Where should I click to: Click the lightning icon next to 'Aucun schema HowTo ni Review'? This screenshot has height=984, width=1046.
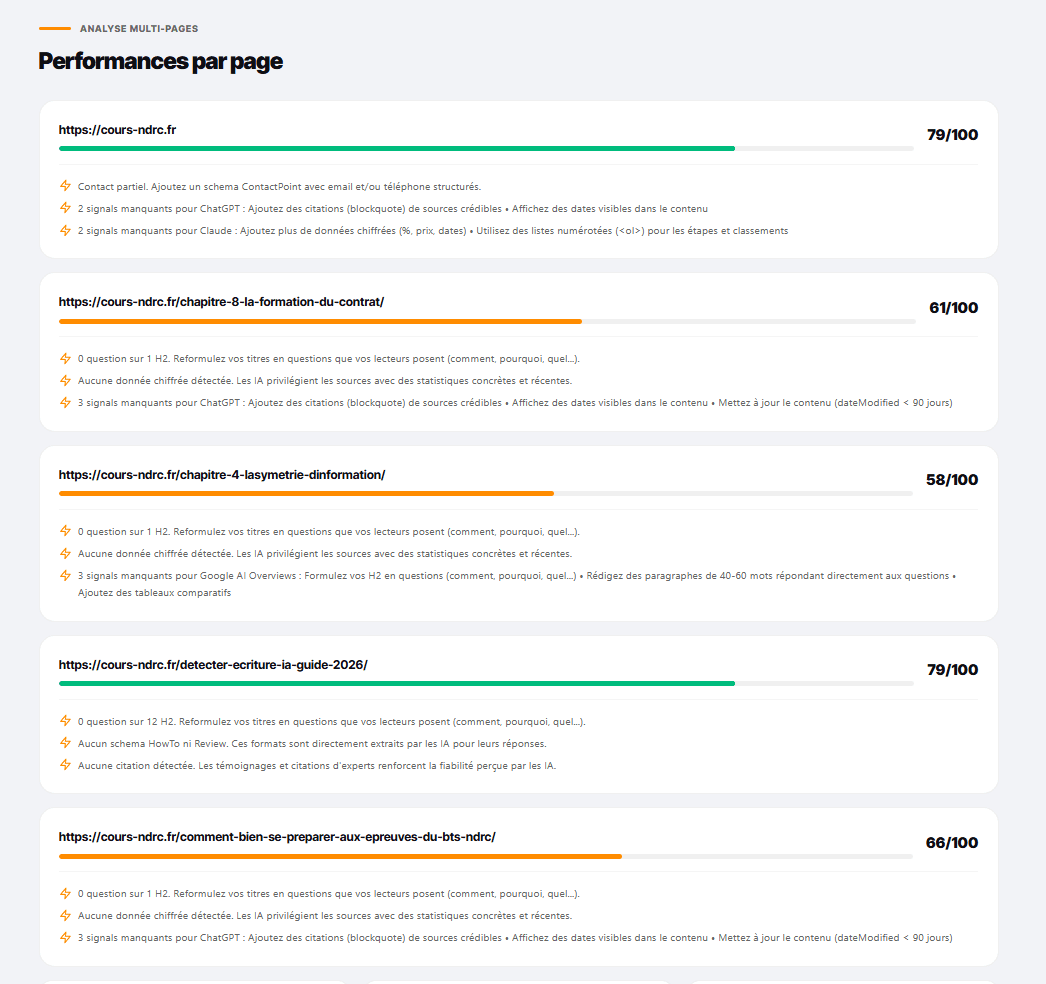[66, 743]
